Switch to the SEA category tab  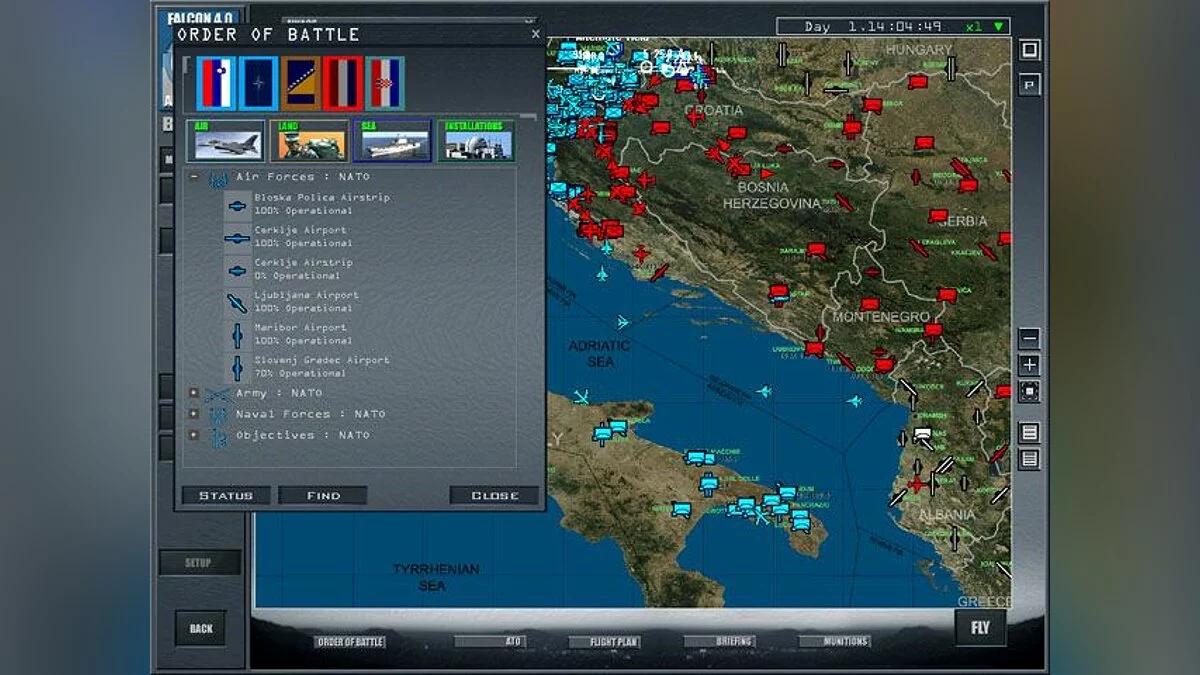pos(392,141)
